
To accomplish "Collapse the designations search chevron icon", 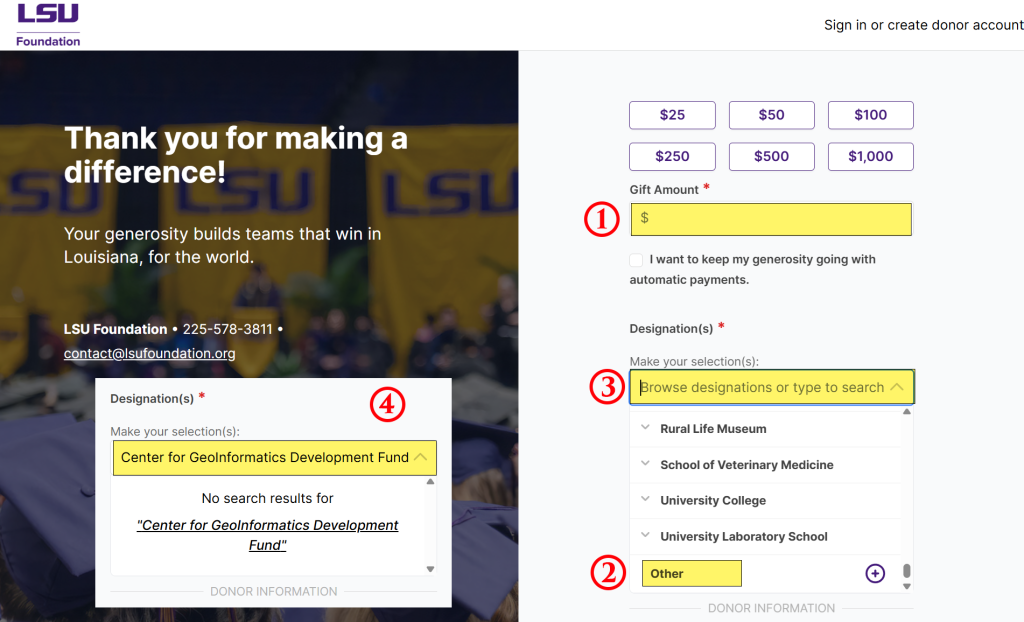I will [x=897, y=387].
